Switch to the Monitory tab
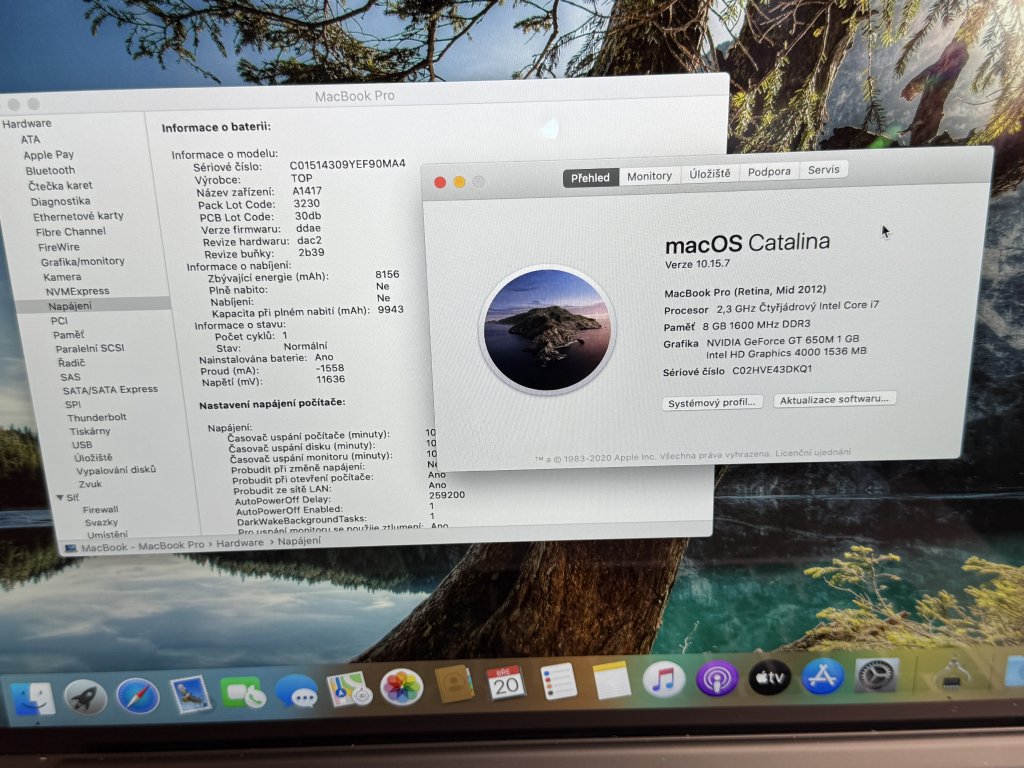The height and width of the screenshot is (768, 1024). pos(649,176)
